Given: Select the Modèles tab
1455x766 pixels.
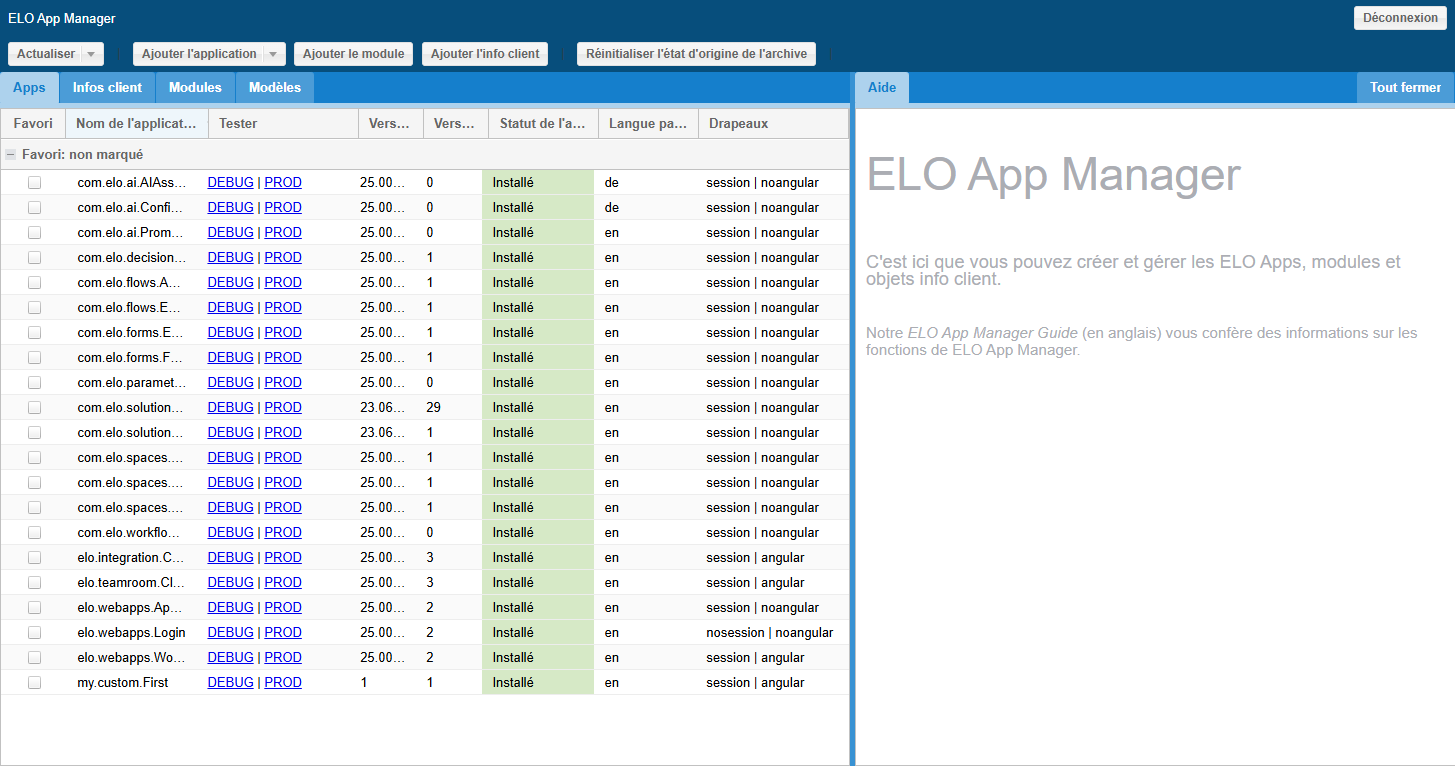Looking at the screenshot, I should click(273, 87).
